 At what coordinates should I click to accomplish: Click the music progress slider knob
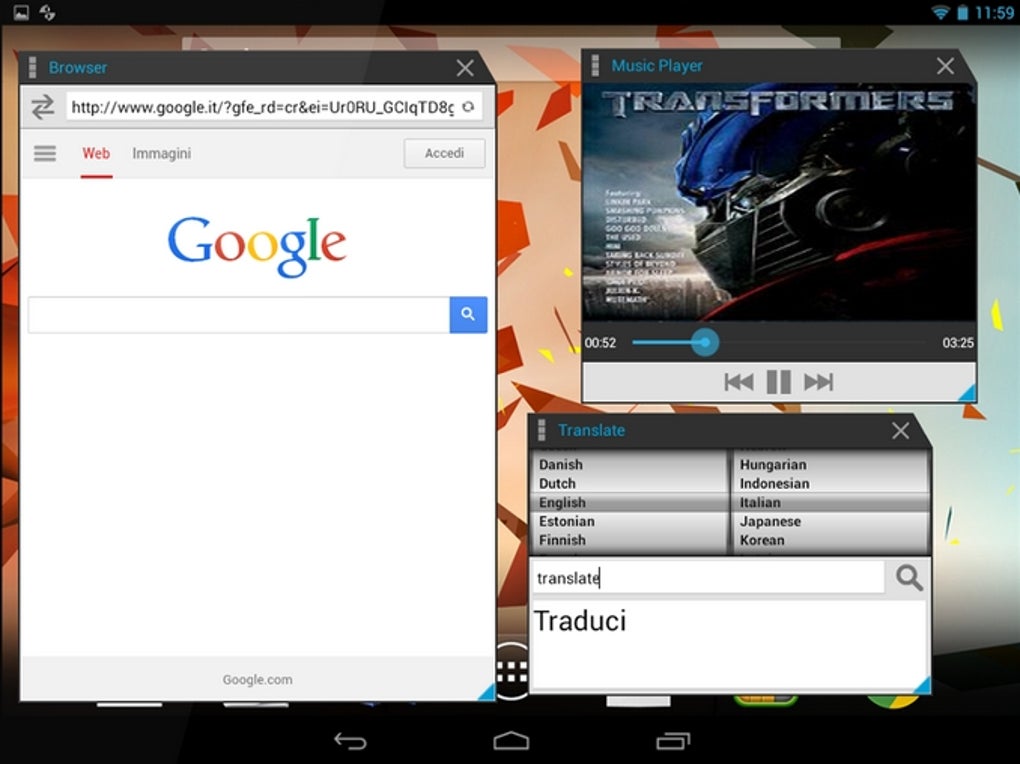tap(705, 342)
